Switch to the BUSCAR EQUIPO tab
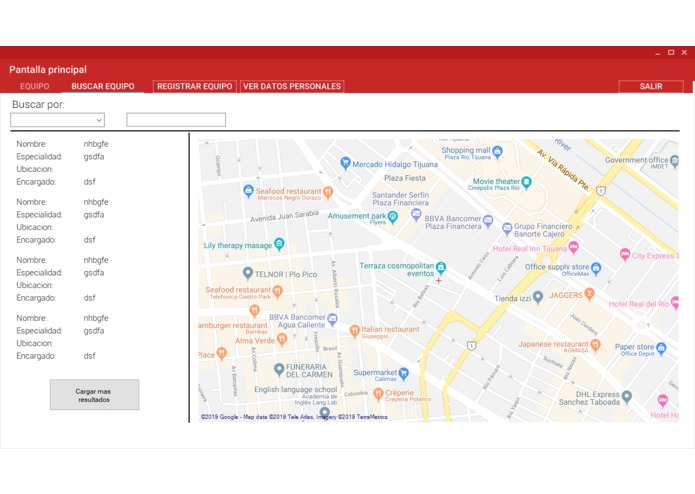695x494 pixels. pyautogui.click(x=103, y=86)
